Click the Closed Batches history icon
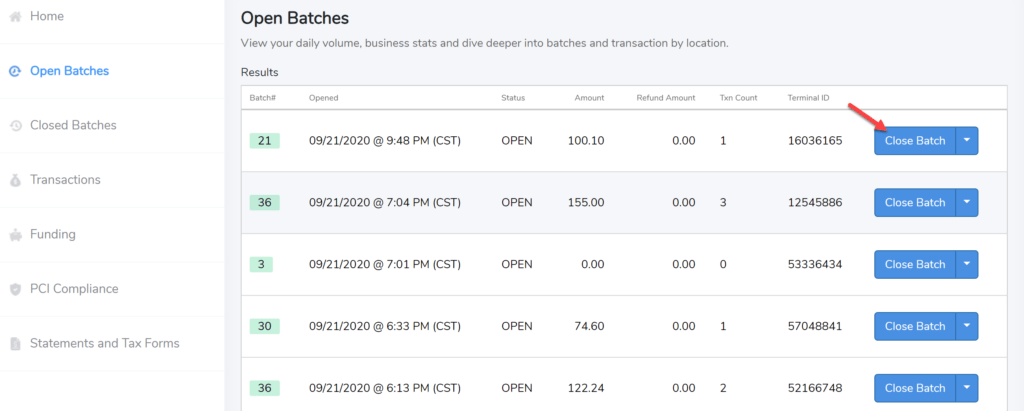1024x411 pixels. [x=16, y=125]
